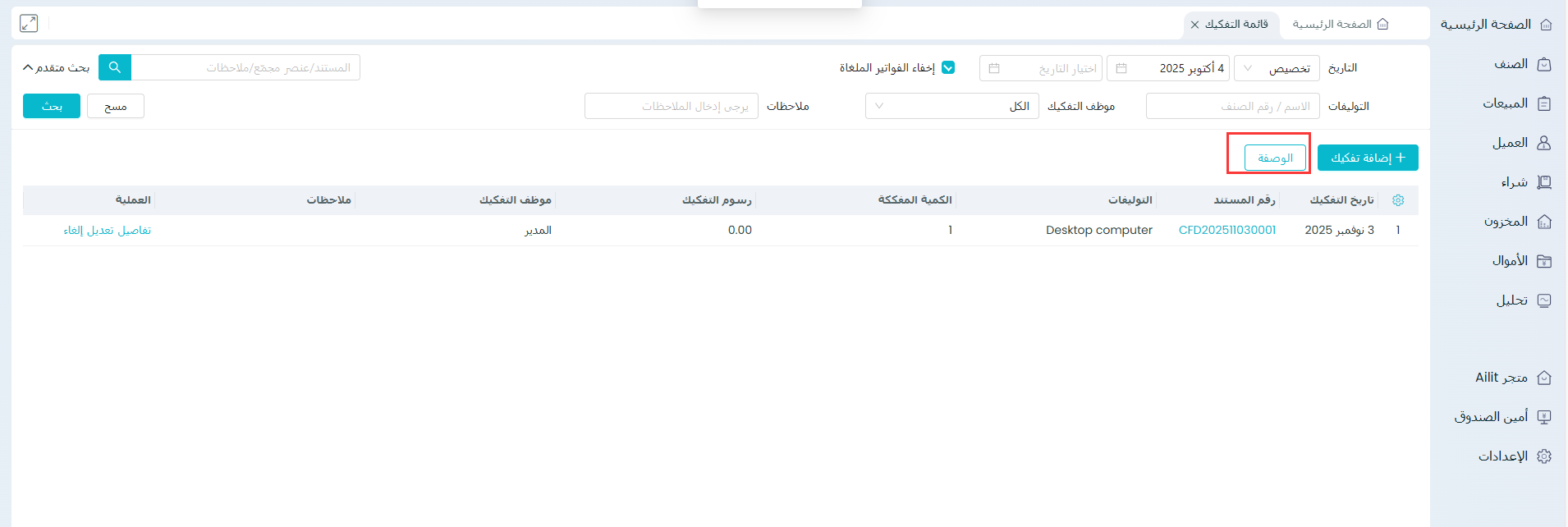Click the الوصفة recipe button
Image resolution: width=1568 pixels, height=527 pixels.
click(x=1275, y=158)
